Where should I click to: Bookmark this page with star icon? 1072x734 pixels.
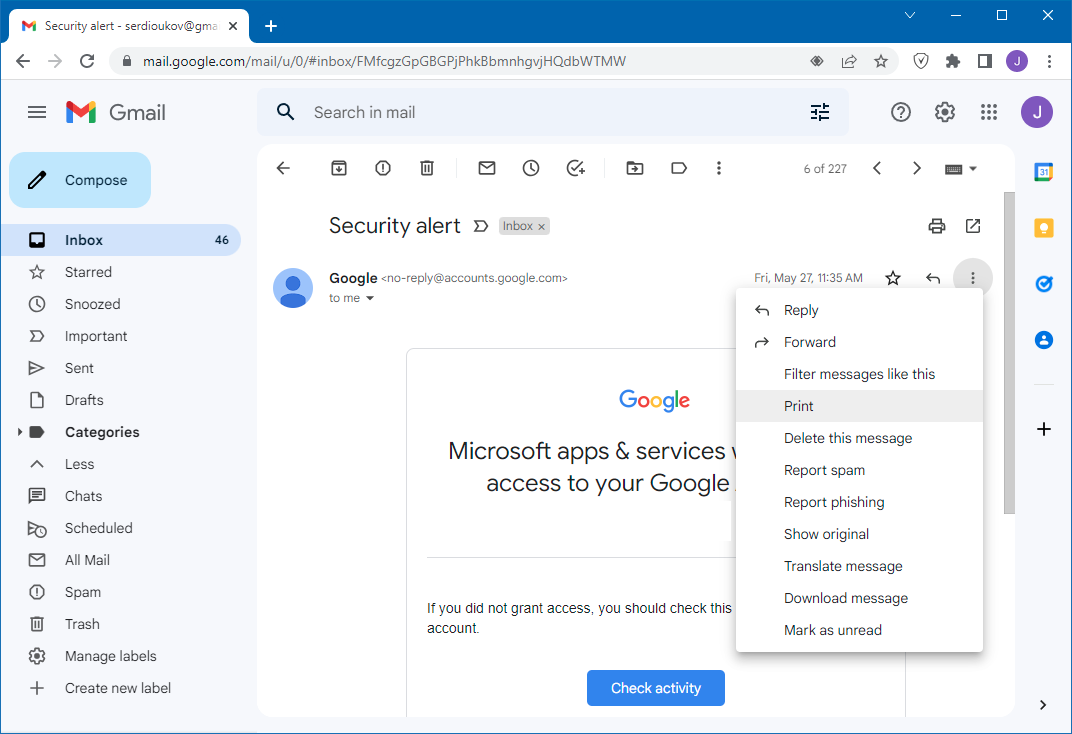(x=881, y=62)
